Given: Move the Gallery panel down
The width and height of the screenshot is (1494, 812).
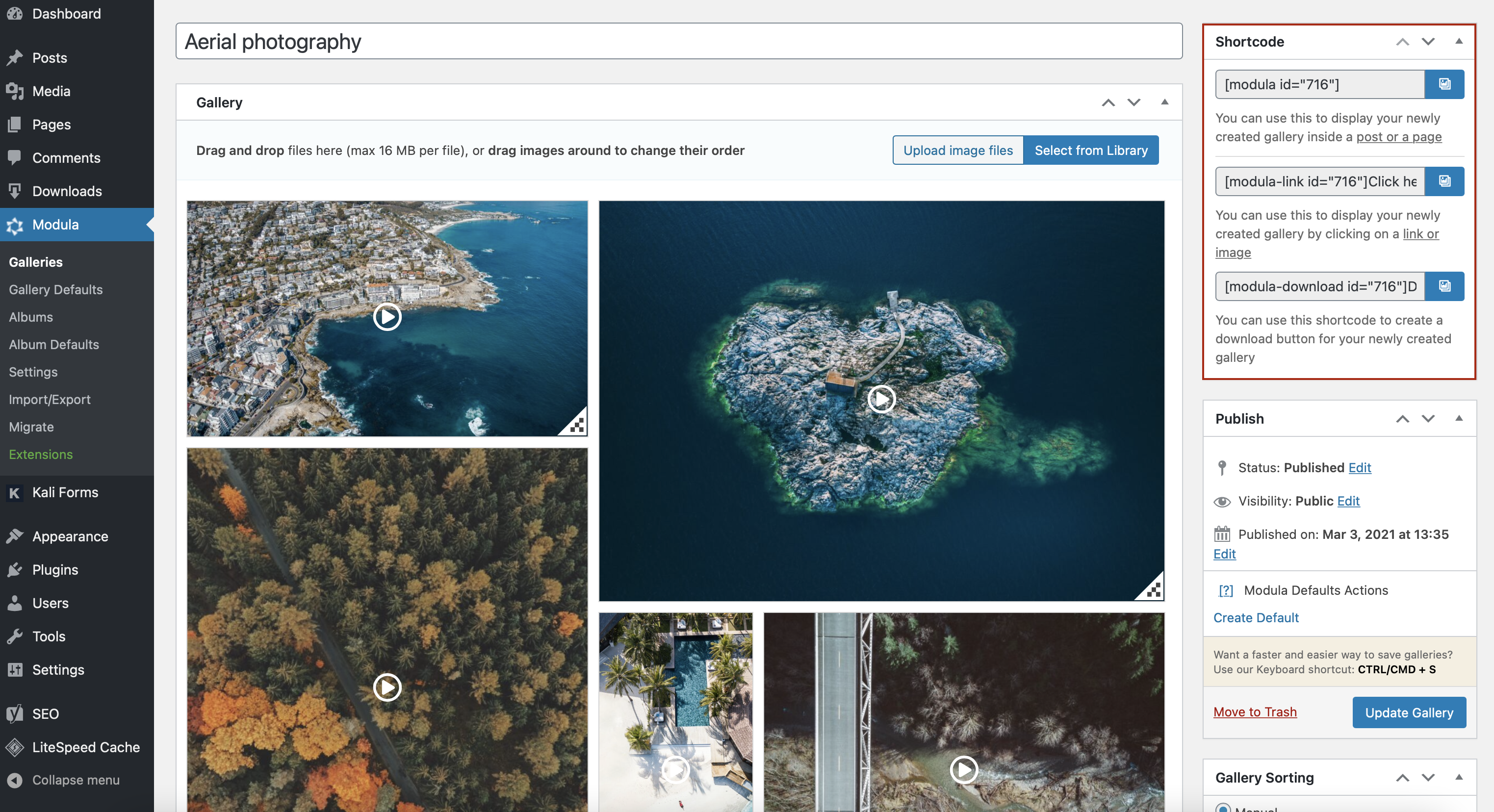Looking at the screenshot, I should 1133,102.
